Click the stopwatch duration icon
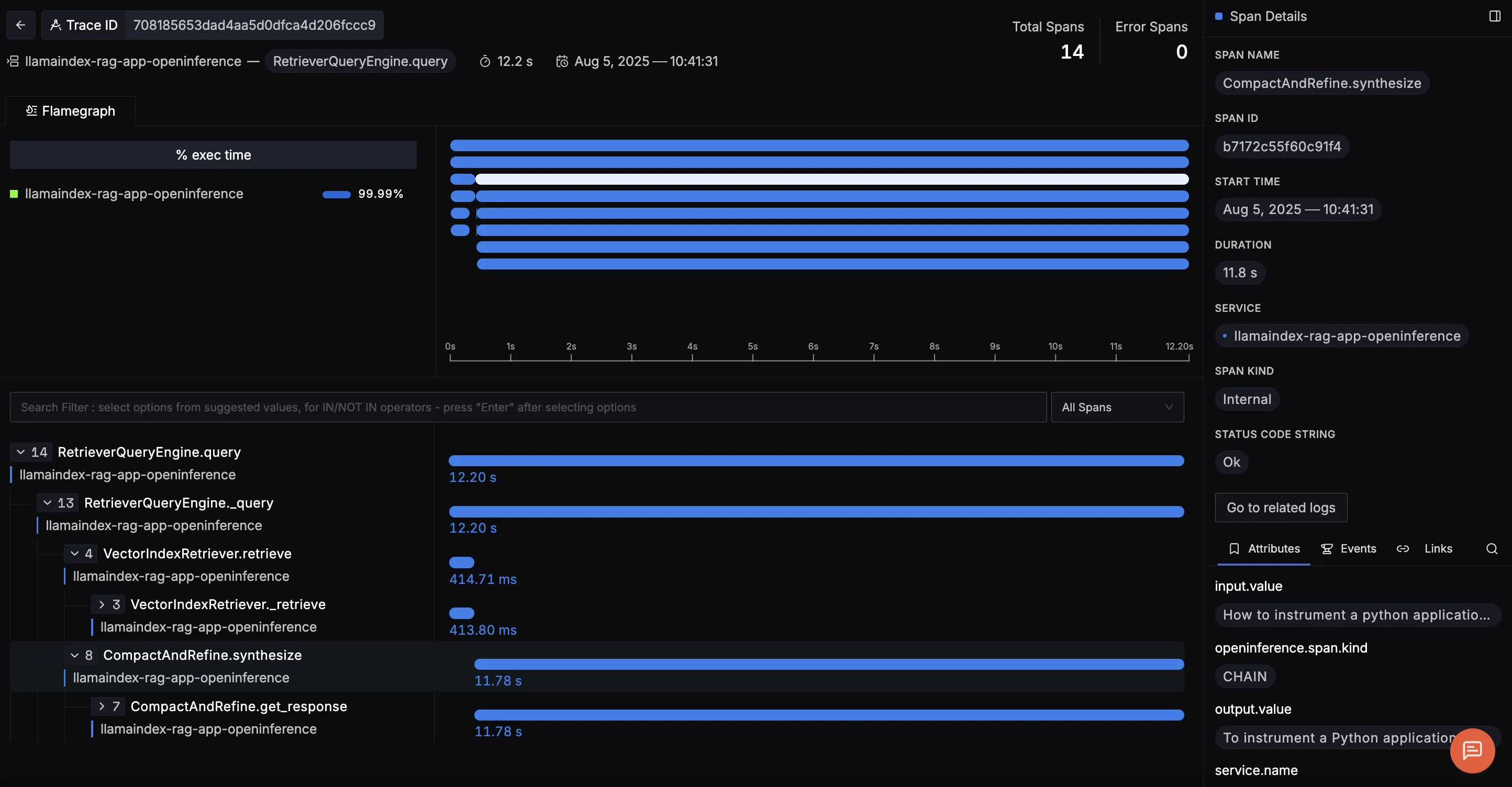 [x=485, y=61]
